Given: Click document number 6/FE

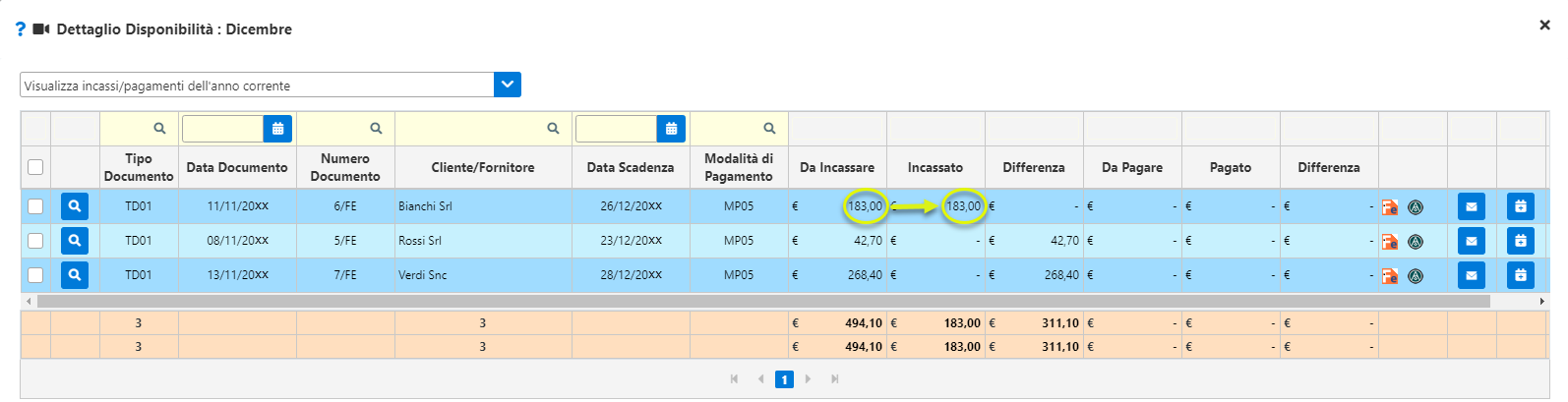Looking at the screenshot, I should coord(345,206).
